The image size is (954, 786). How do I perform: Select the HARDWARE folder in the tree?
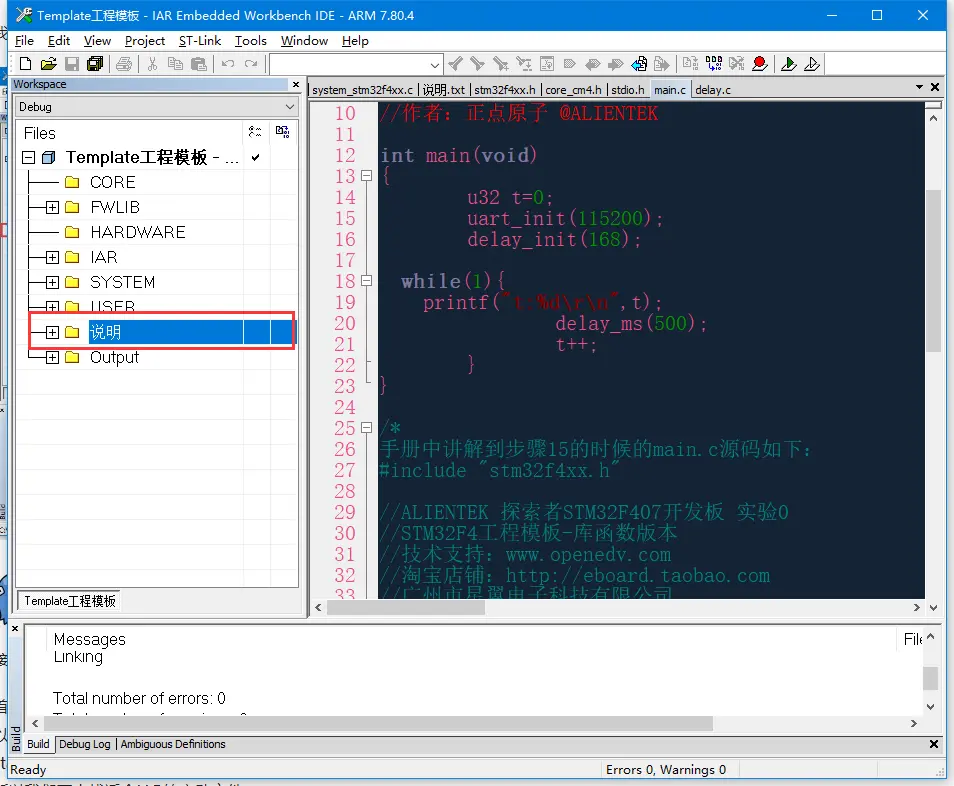tap(137, 232)
